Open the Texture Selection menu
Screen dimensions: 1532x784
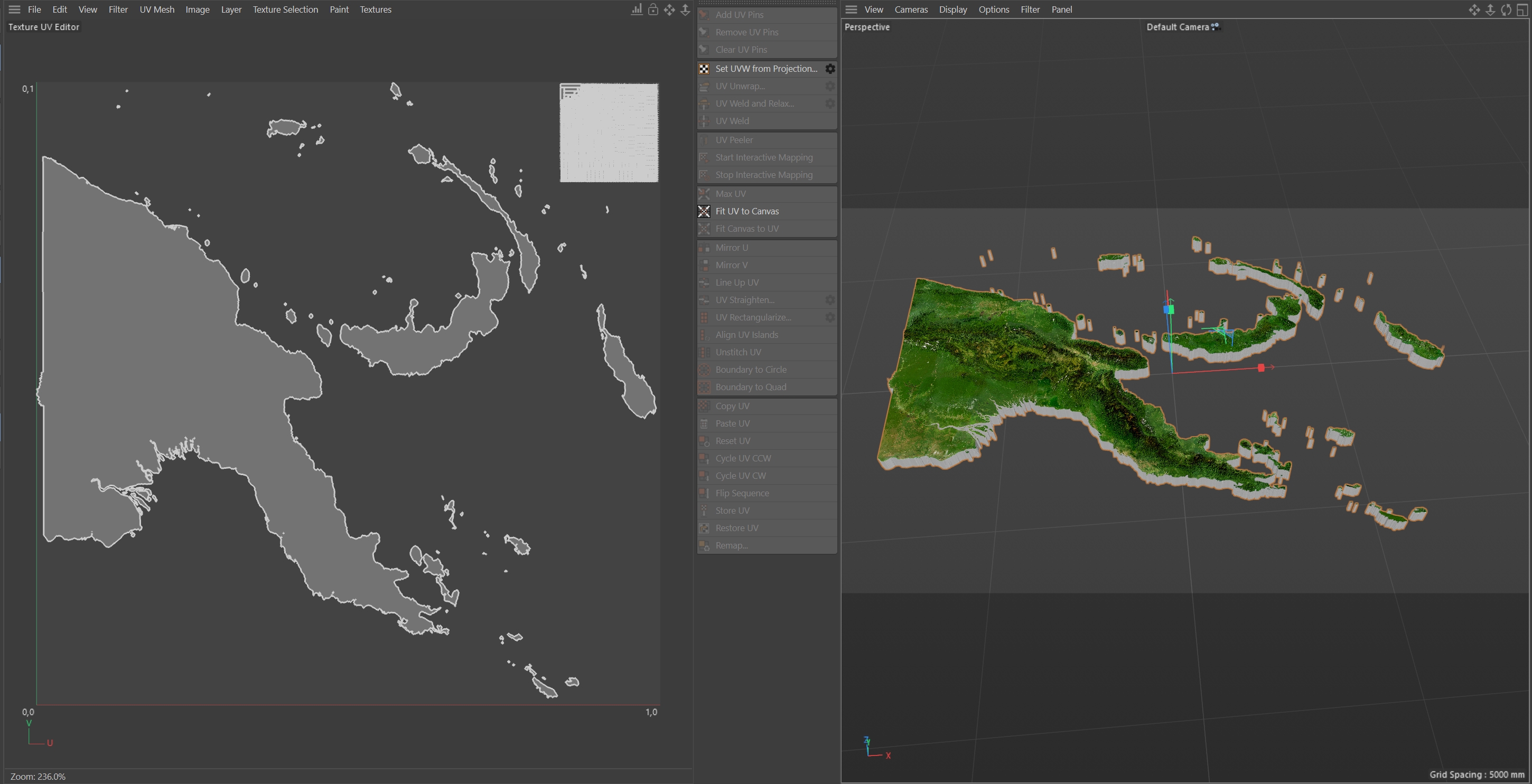click(x=285, y=10)
